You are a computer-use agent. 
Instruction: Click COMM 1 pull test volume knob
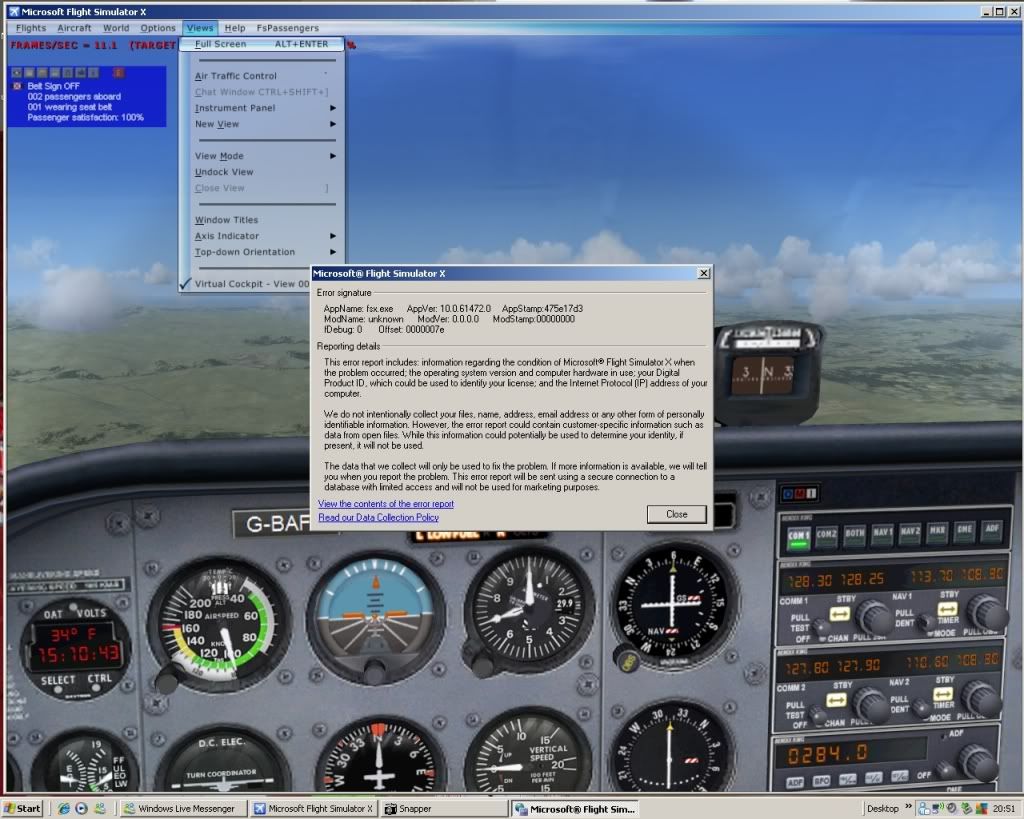click(x=822, y=630)
